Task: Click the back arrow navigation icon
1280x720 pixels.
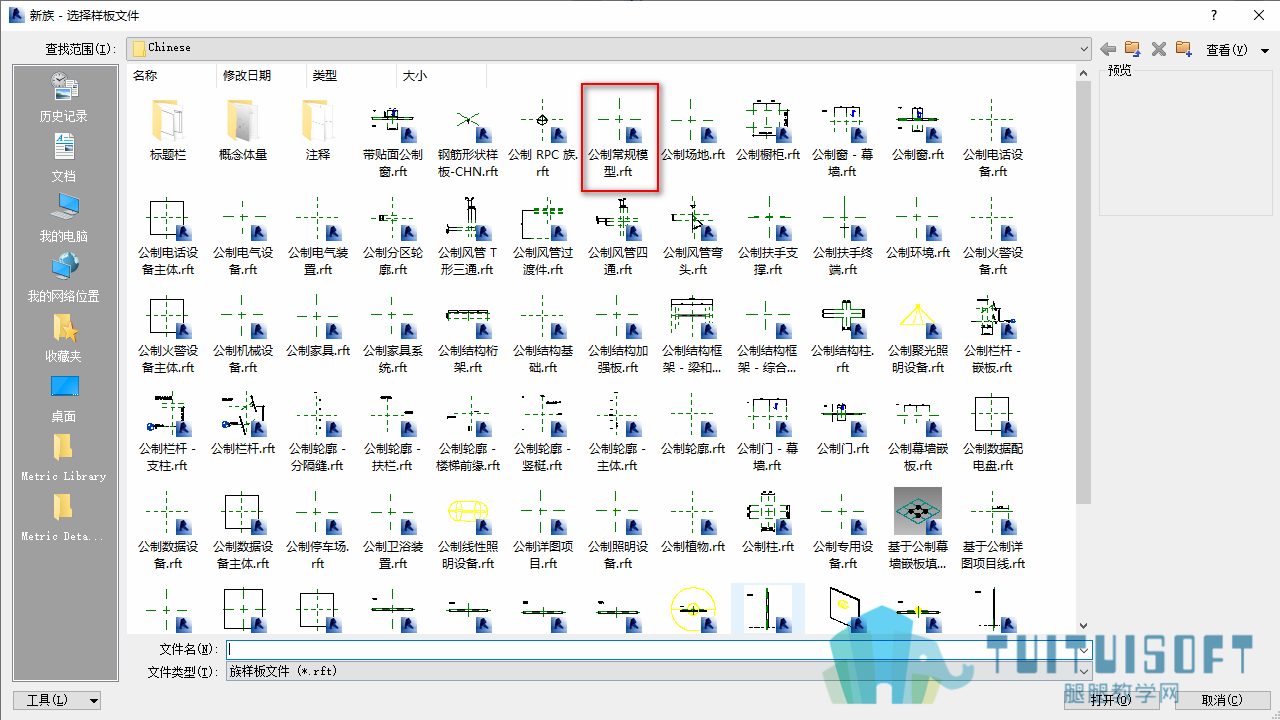Action: [x=1108, y=49]
